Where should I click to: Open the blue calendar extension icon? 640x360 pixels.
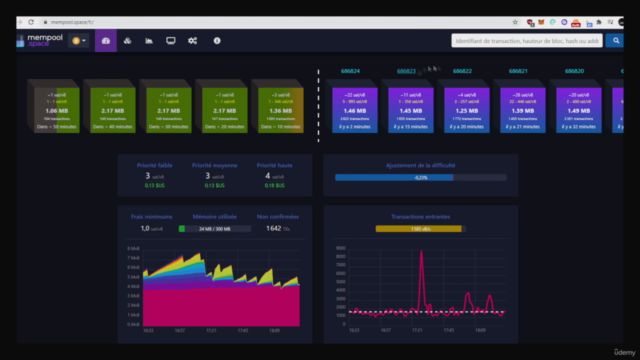[589, 23]
